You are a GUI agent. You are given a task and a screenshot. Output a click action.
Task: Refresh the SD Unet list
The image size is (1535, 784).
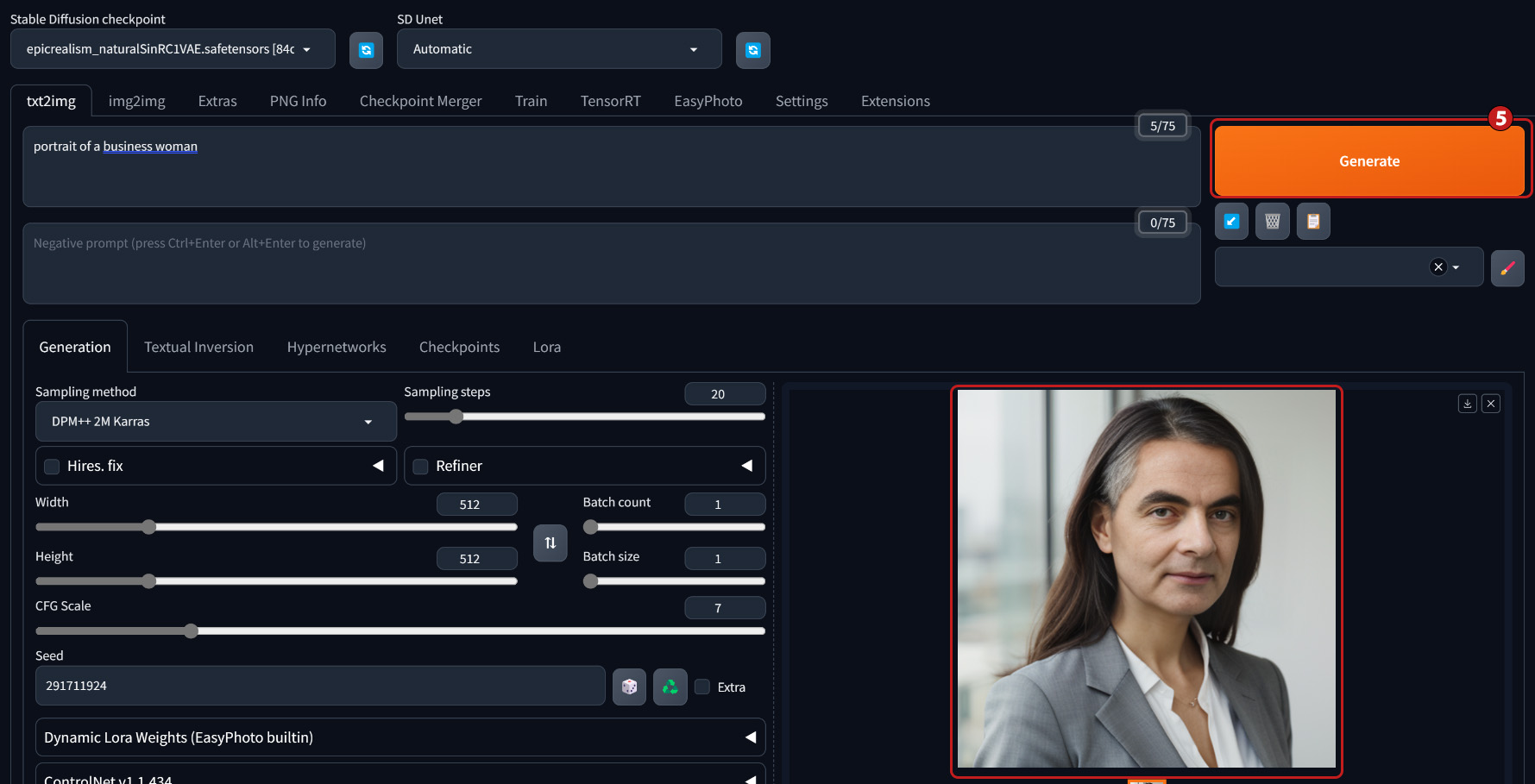click(x=752, y=50)
